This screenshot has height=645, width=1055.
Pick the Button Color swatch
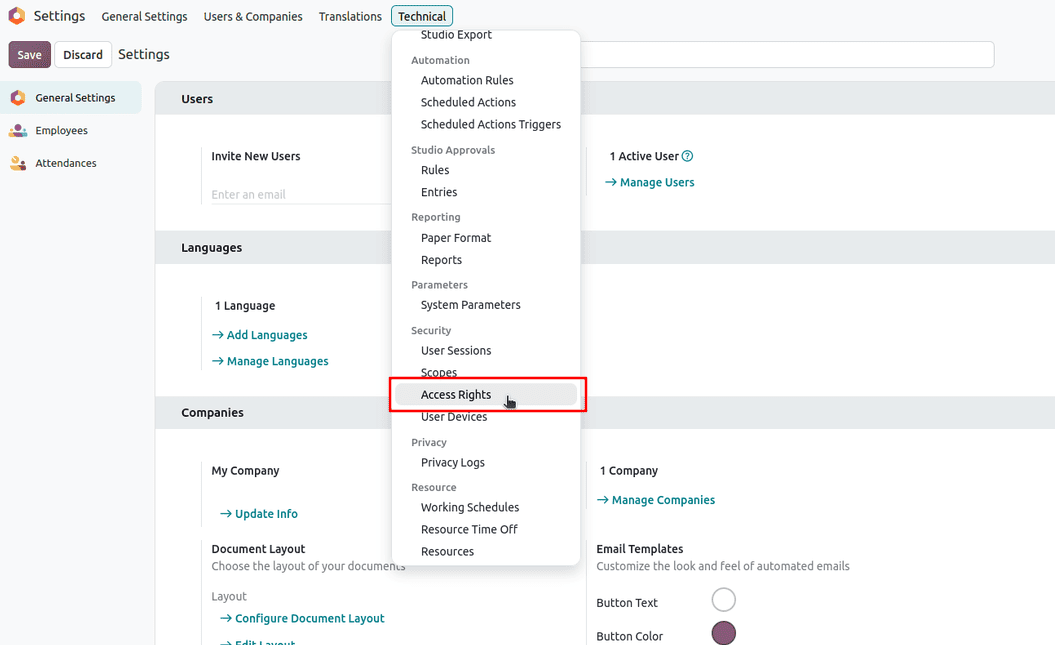(723, 634)
